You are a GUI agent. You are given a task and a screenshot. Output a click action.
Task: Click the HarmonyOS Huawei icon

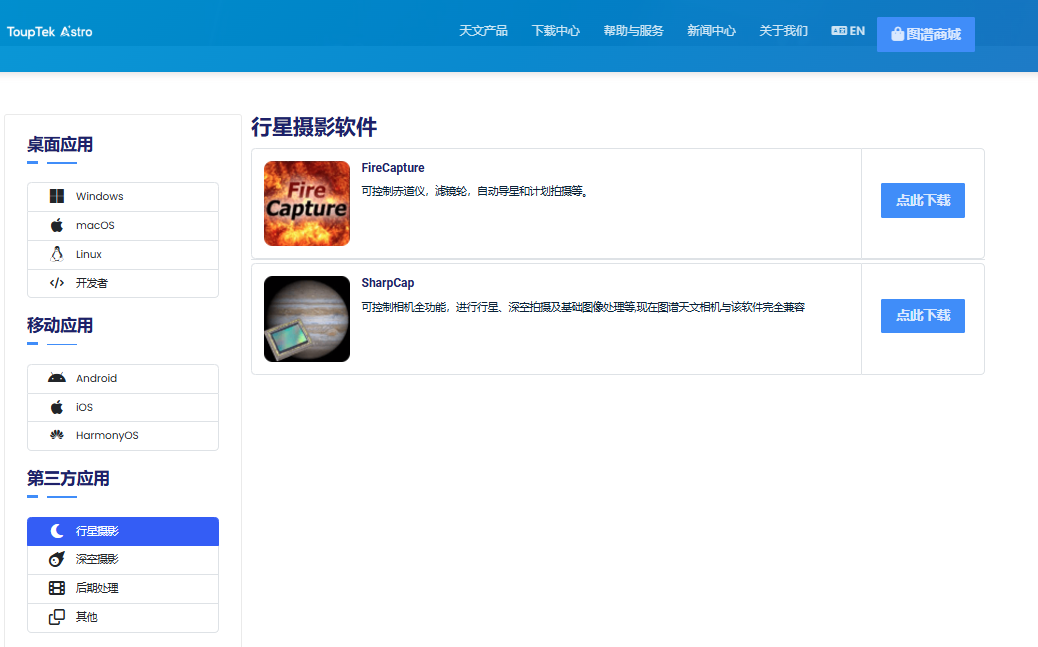pos(57,436)
